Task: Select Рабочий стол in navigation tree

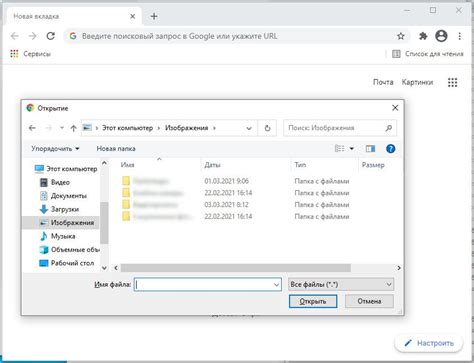Action: coord(66,263)
